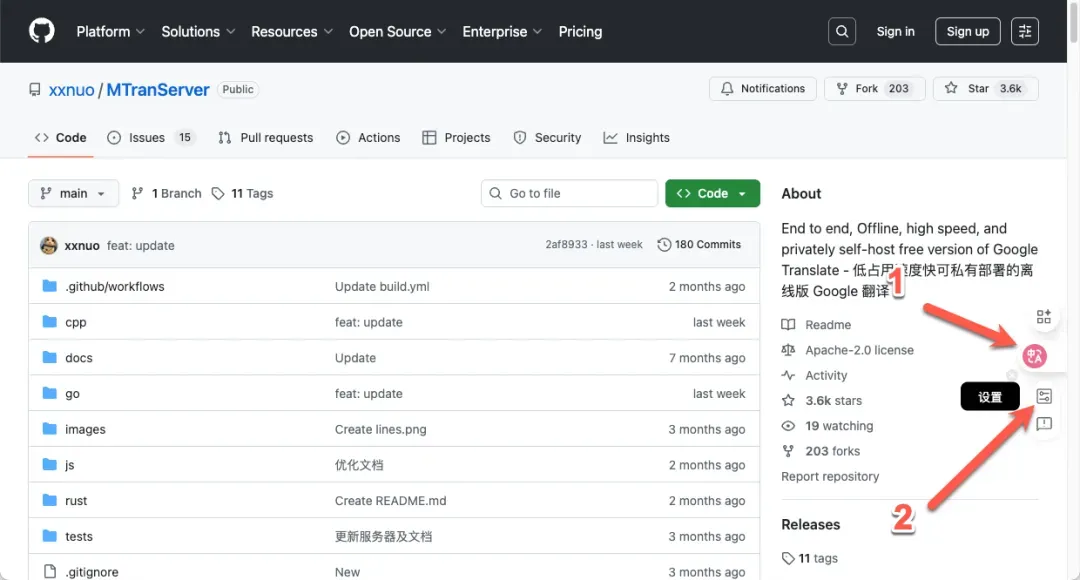Click the Go to file search field
Viewport: 1080px width, 580px height.
[x=570, y=193]
